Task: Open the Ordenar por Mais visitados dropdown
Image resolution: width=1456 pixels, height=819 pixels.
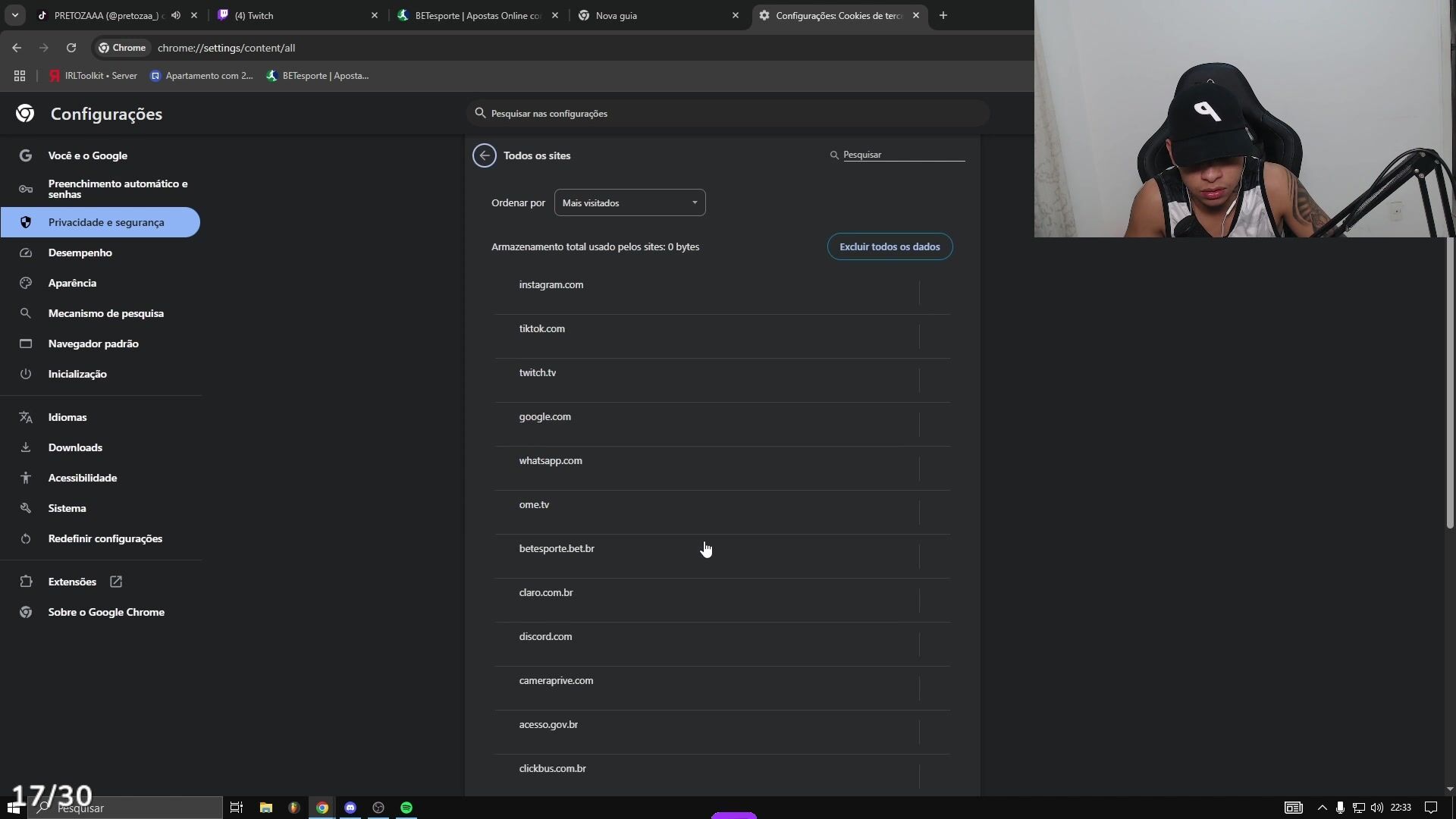Action: (x=630, y=203)
